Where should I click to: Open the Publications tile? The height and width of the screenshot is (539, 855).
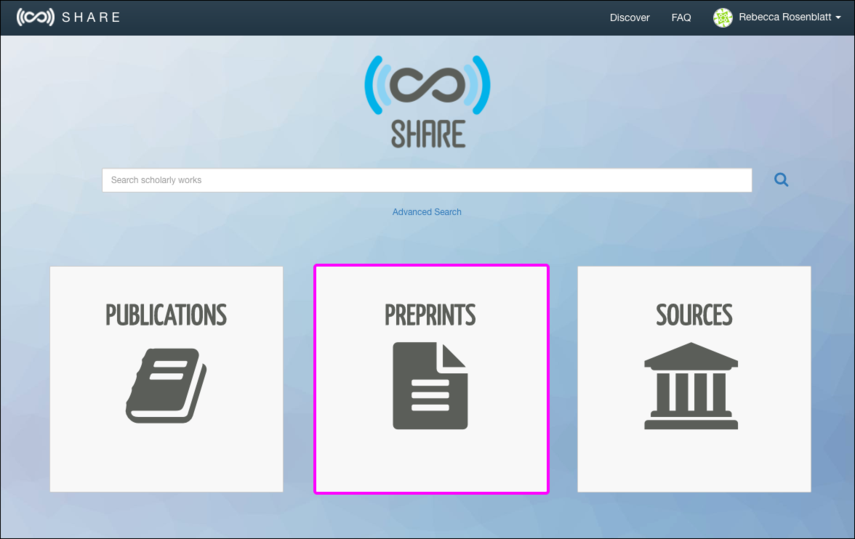[166, 379]
